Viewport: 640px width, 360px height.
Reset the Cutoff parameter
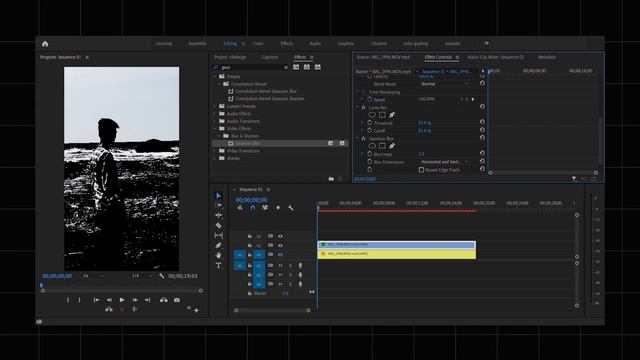point(482,130)
